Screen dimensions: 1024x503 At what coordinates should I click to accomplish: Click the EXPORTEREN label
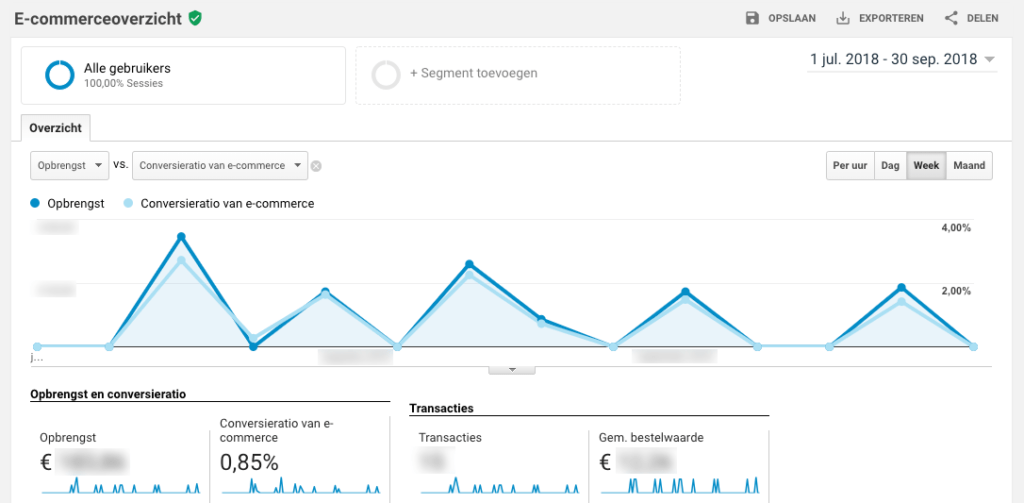(x=891, y=18)
